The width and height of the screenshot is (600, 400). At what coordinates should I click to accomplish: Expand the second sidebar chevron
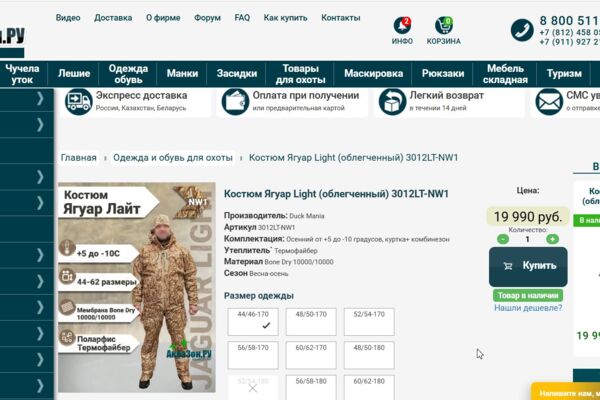click(x=40, y=125)
